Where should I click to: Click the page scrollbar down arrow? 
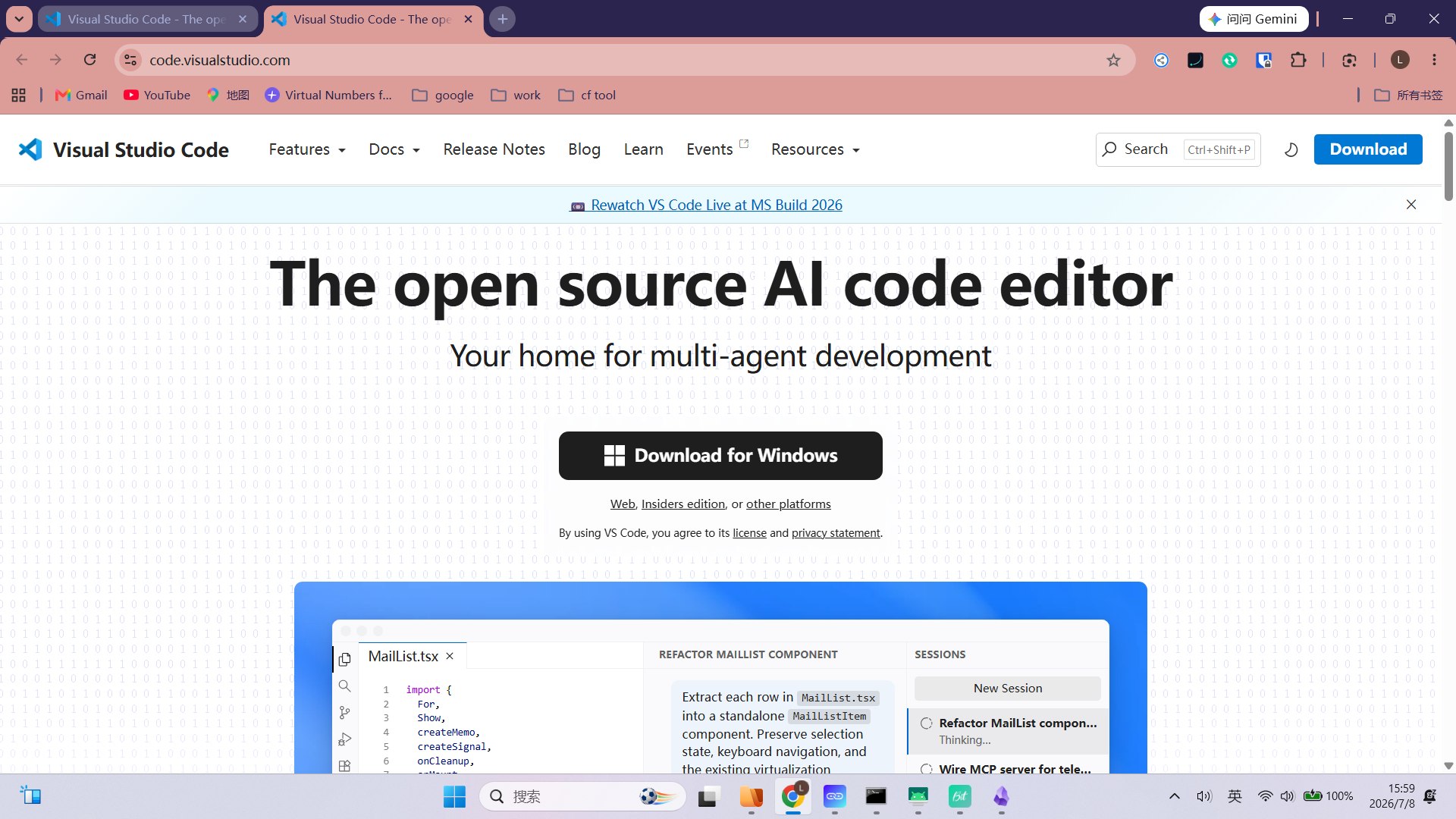tap(1448, 766)
